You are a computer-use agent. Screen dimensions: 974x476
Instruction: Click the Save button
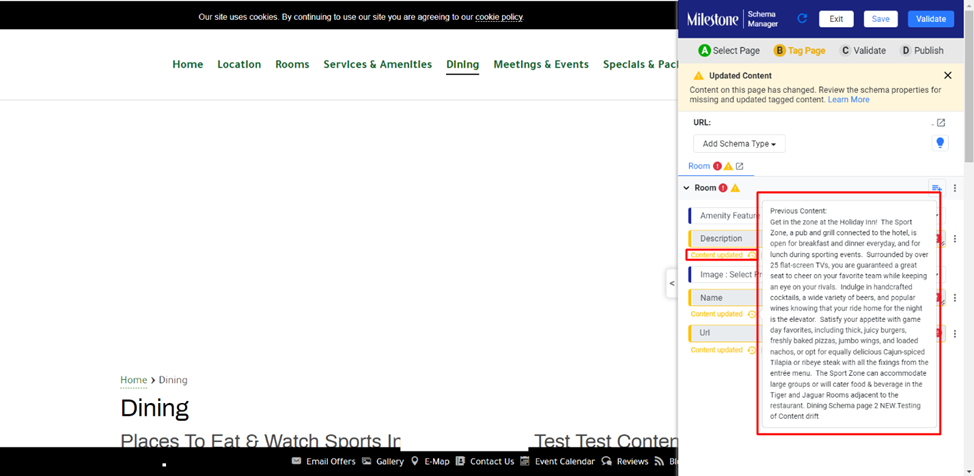(x=880, y=19)
